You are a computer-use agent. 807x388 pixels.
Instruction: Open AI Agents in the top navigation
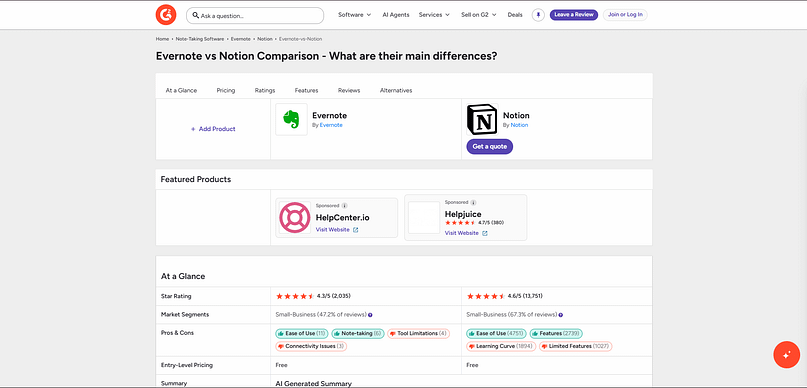click(396, 15)
